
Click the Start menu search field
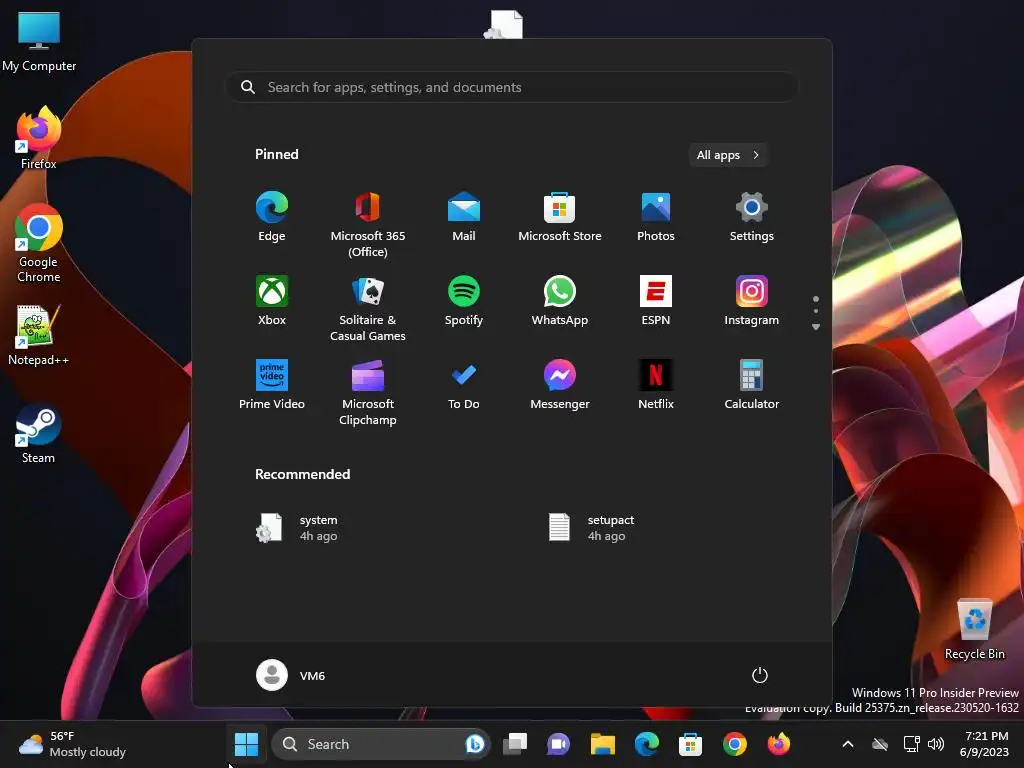pyautogui.click(x=512, y=88)
